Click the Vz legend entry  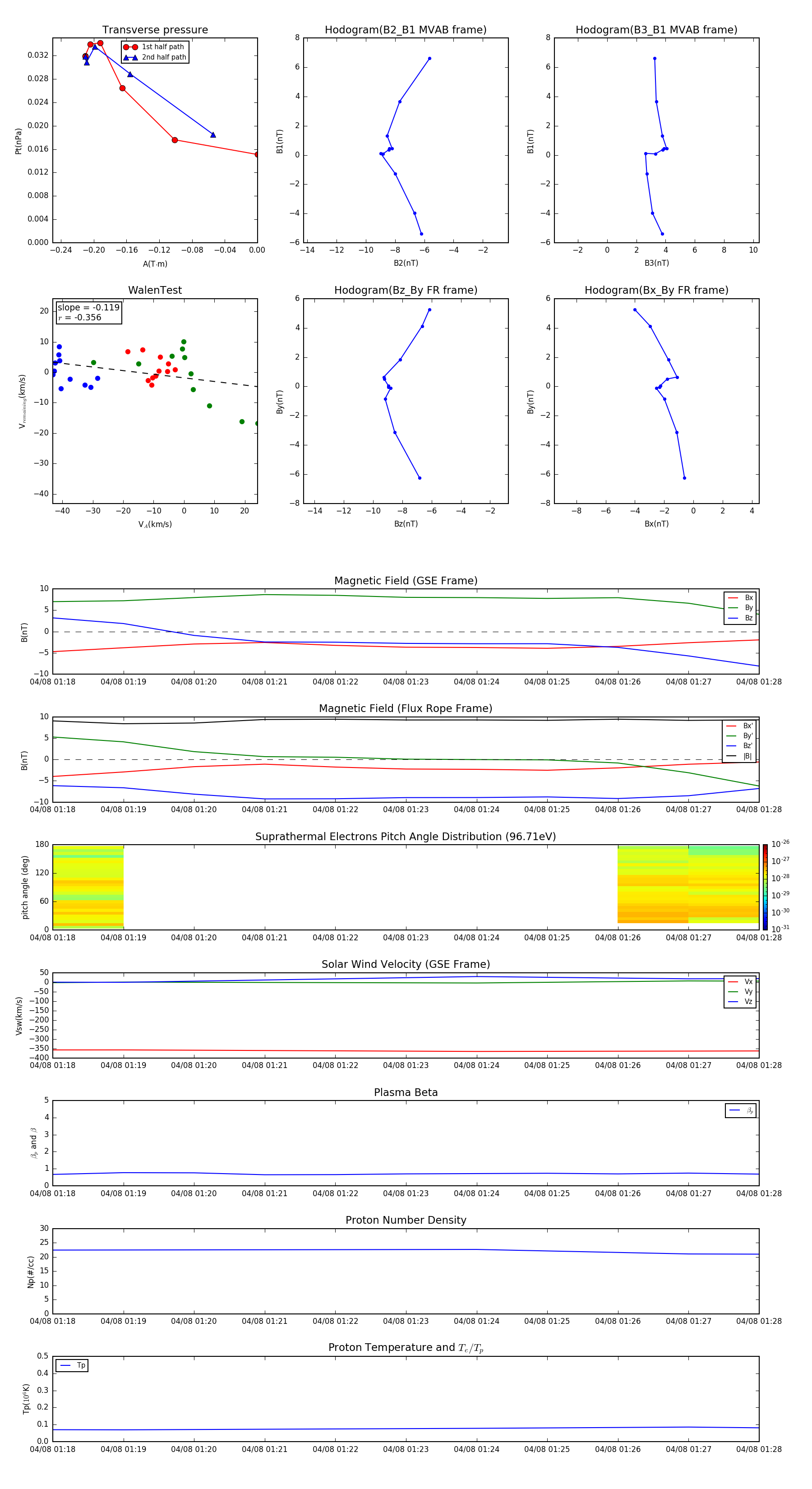point(740,1001)
